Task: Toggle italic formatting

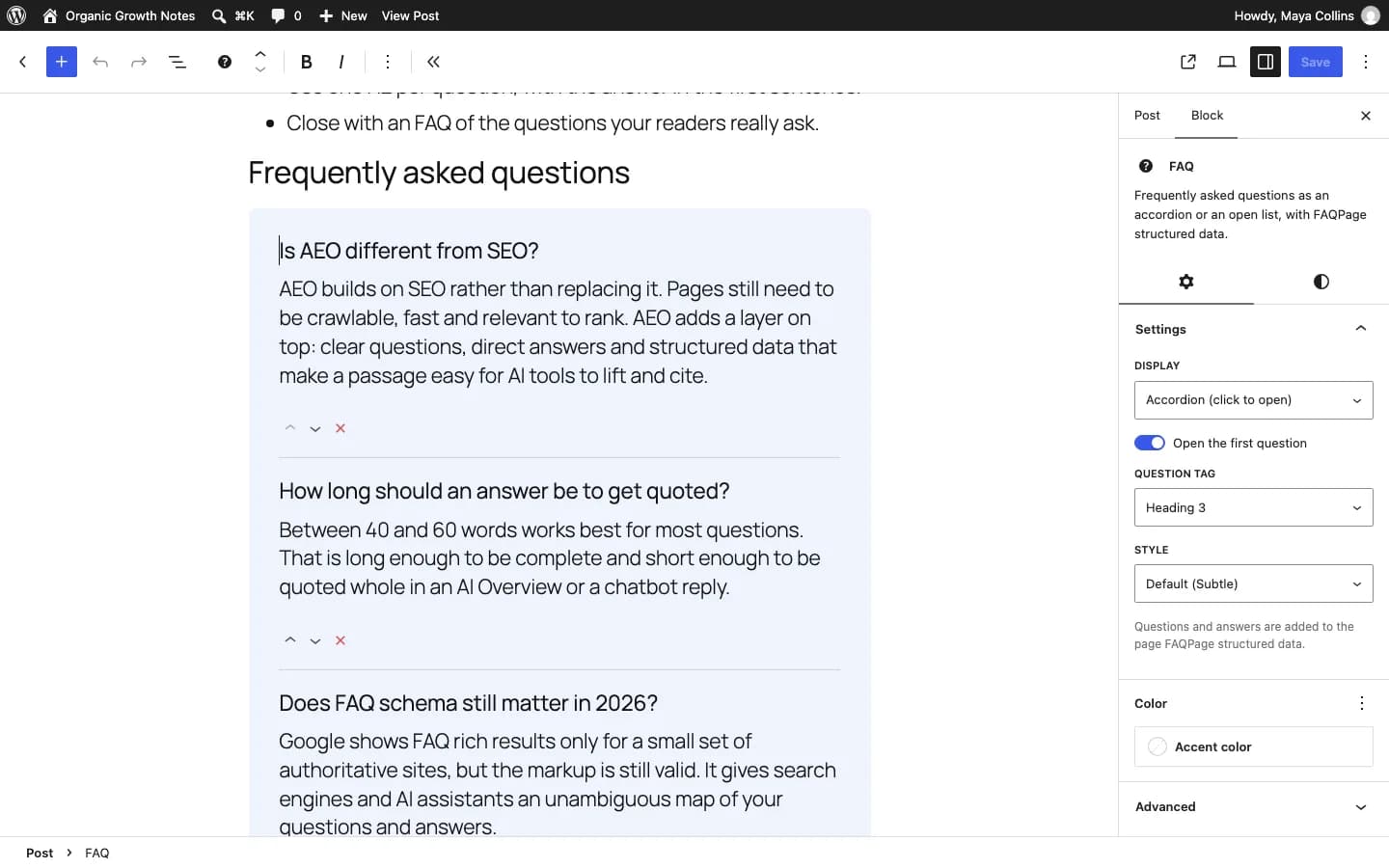Action: 341,62
